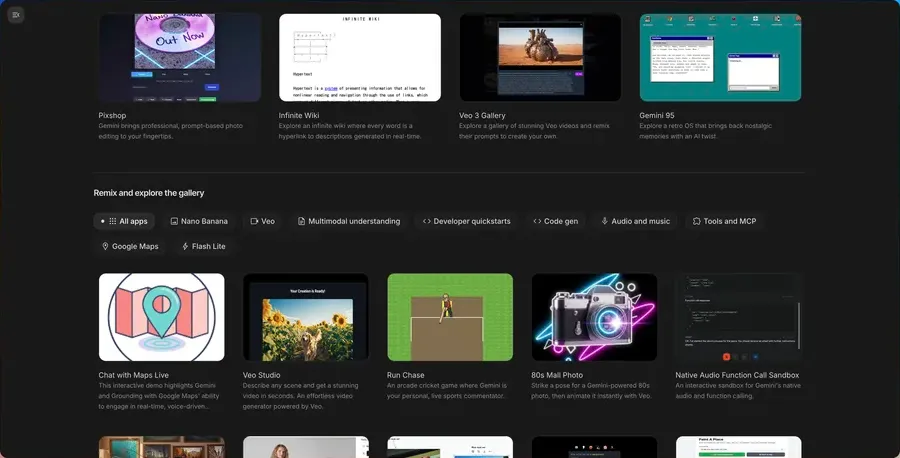This screenshot has height=458, width=900.
Task: Open the sidebar menu icon at top left
Action: (16, 15)
